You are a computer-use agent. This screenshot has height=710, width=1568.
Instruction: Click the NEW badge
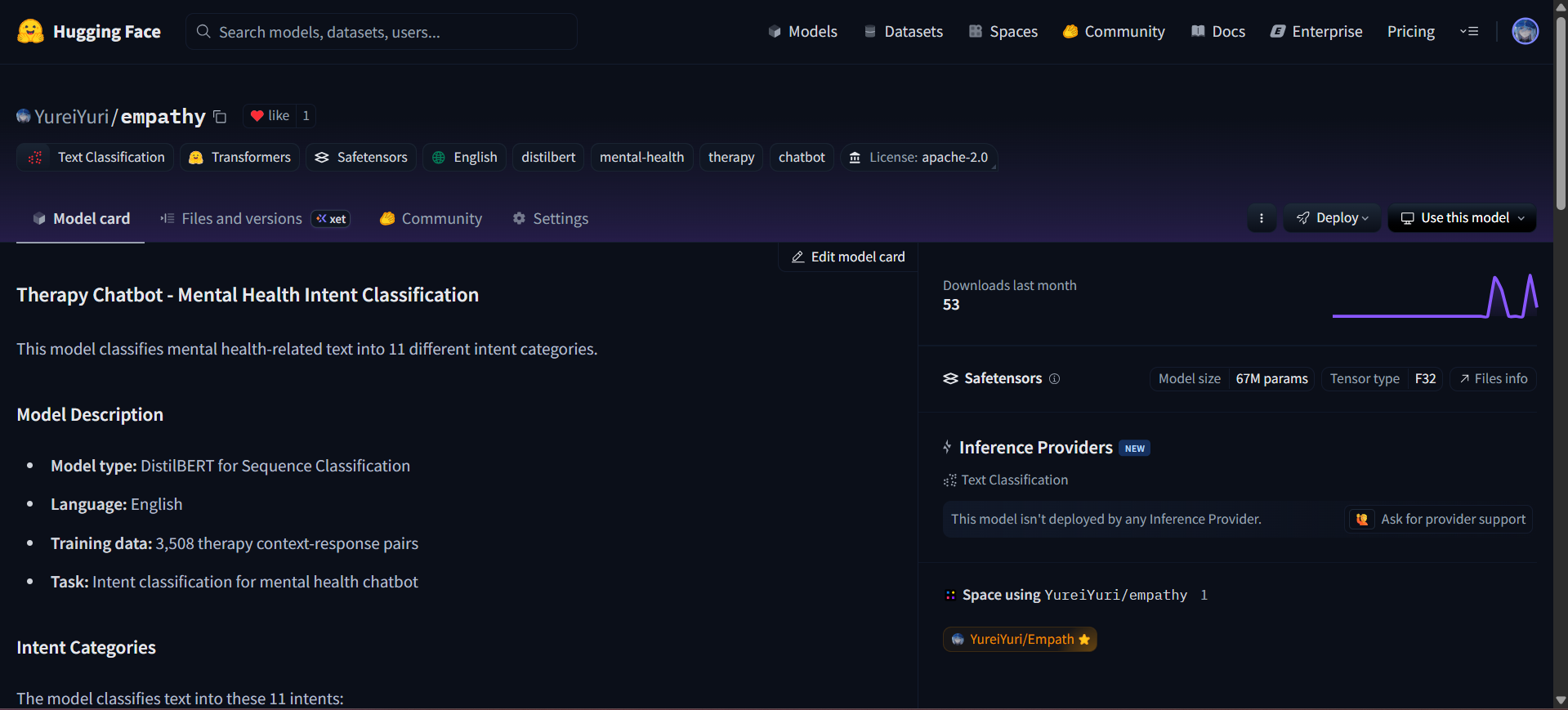[1135, 448]
